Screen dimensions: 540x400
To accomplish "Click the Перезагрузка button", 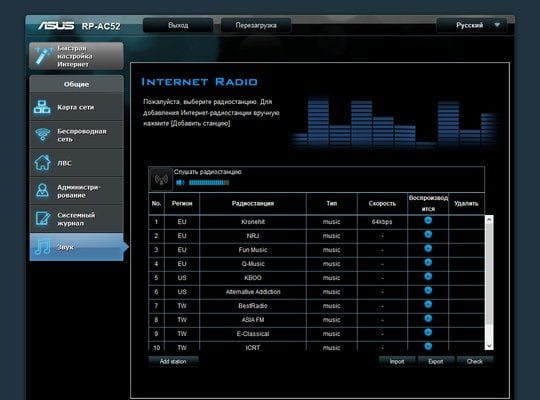I will (256, 25).
